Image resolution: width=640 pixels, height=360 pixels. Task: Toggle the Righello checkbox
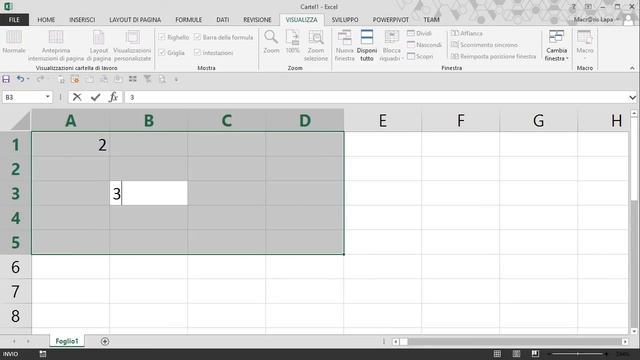(162, 37)
